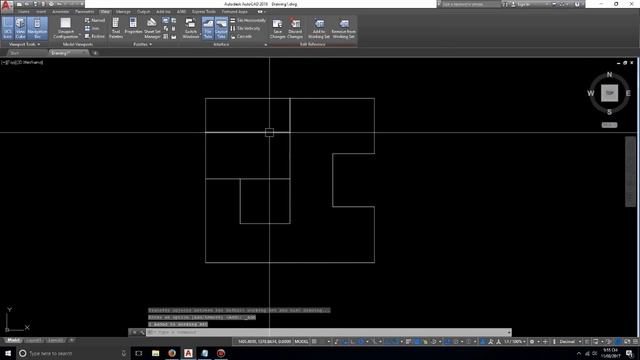Open the Decimal units dropdown
The width and height of the screenshot is (640, 360).
coord(570,342)
